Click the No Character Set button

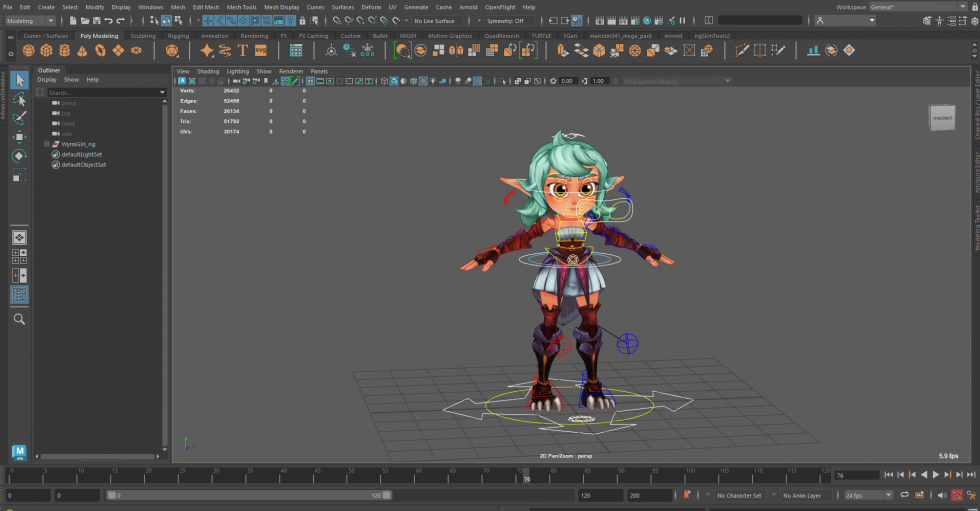(740, 495)
